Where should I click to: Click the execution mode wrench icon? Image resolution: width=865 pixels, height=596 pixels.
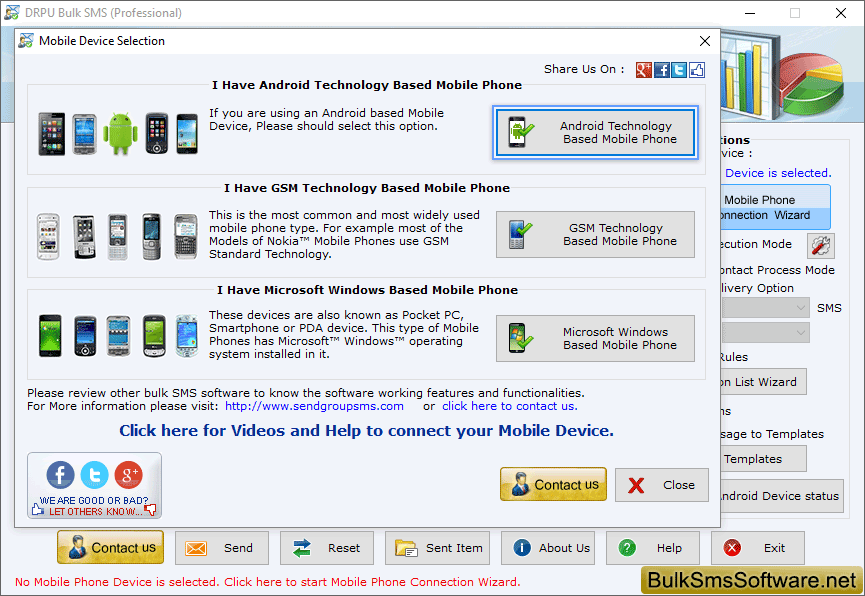point(821,246)
